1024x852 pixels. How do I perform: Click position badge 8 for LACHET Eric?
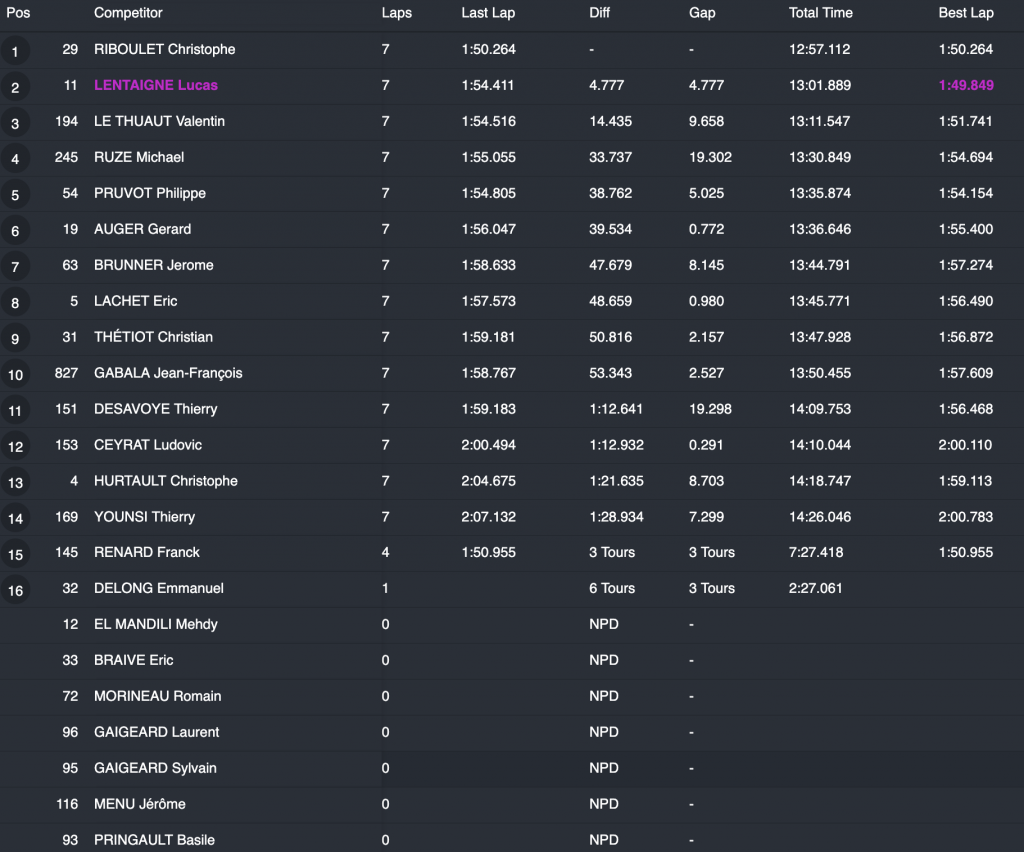coord(15,303)
